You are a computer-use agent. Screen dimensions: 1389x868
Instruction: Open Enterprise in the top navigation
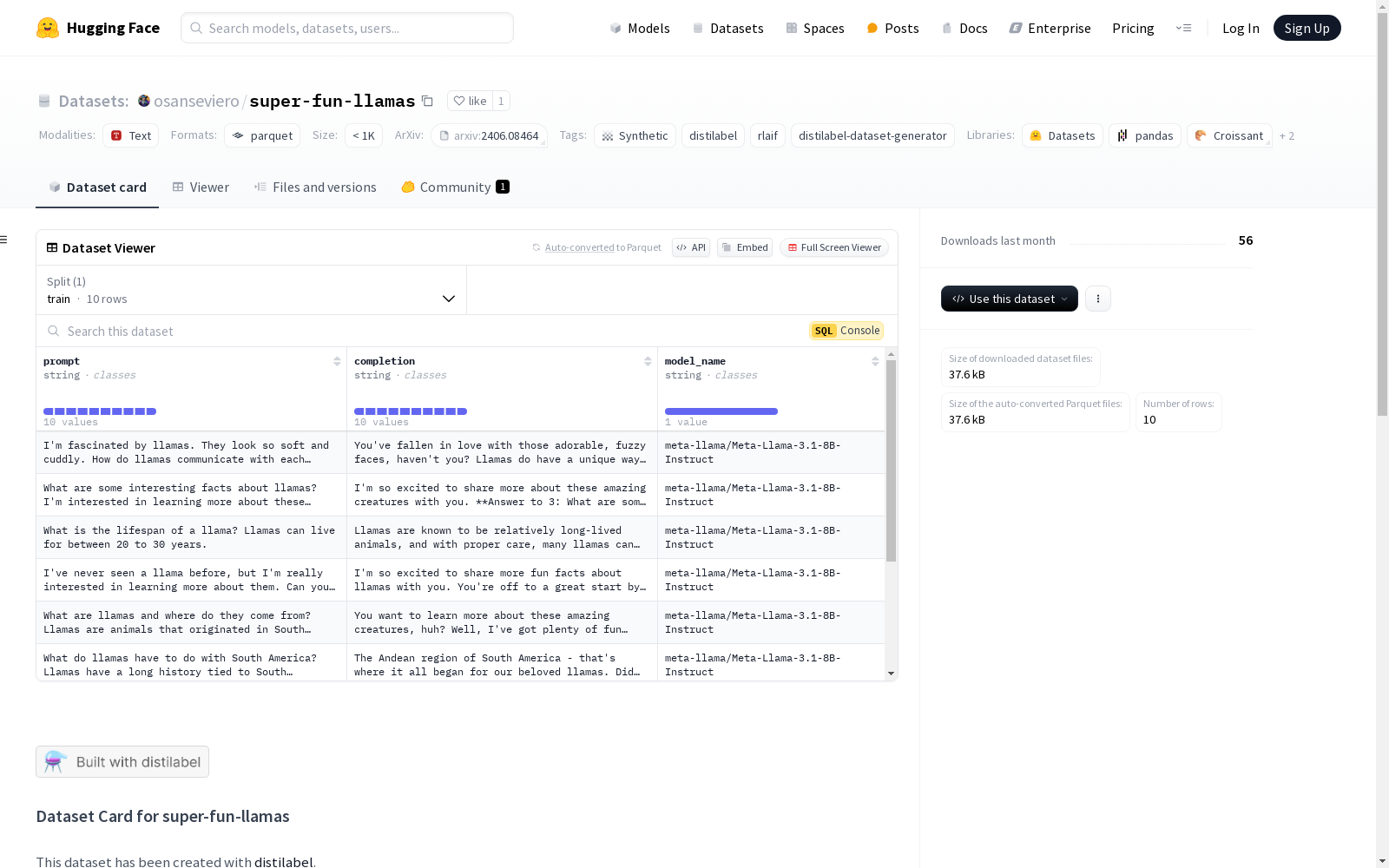click(1050, 28)
